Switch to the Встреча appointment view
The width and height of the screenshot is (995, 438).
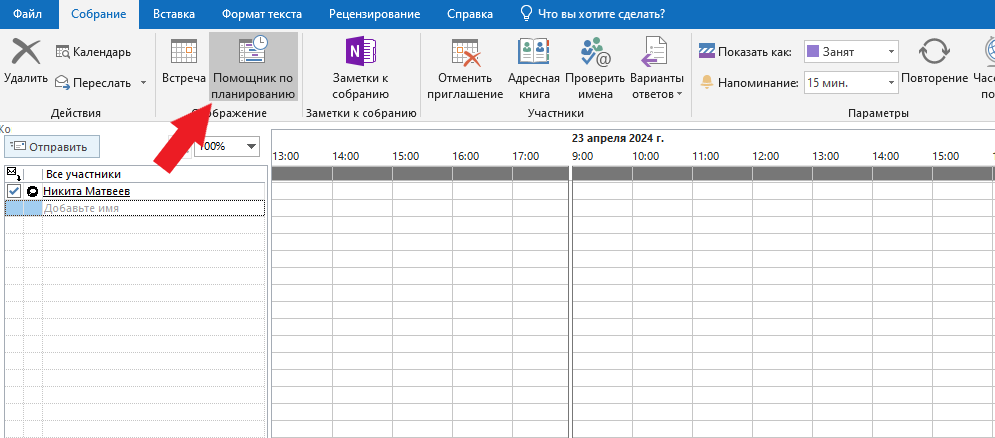(183, 66)
